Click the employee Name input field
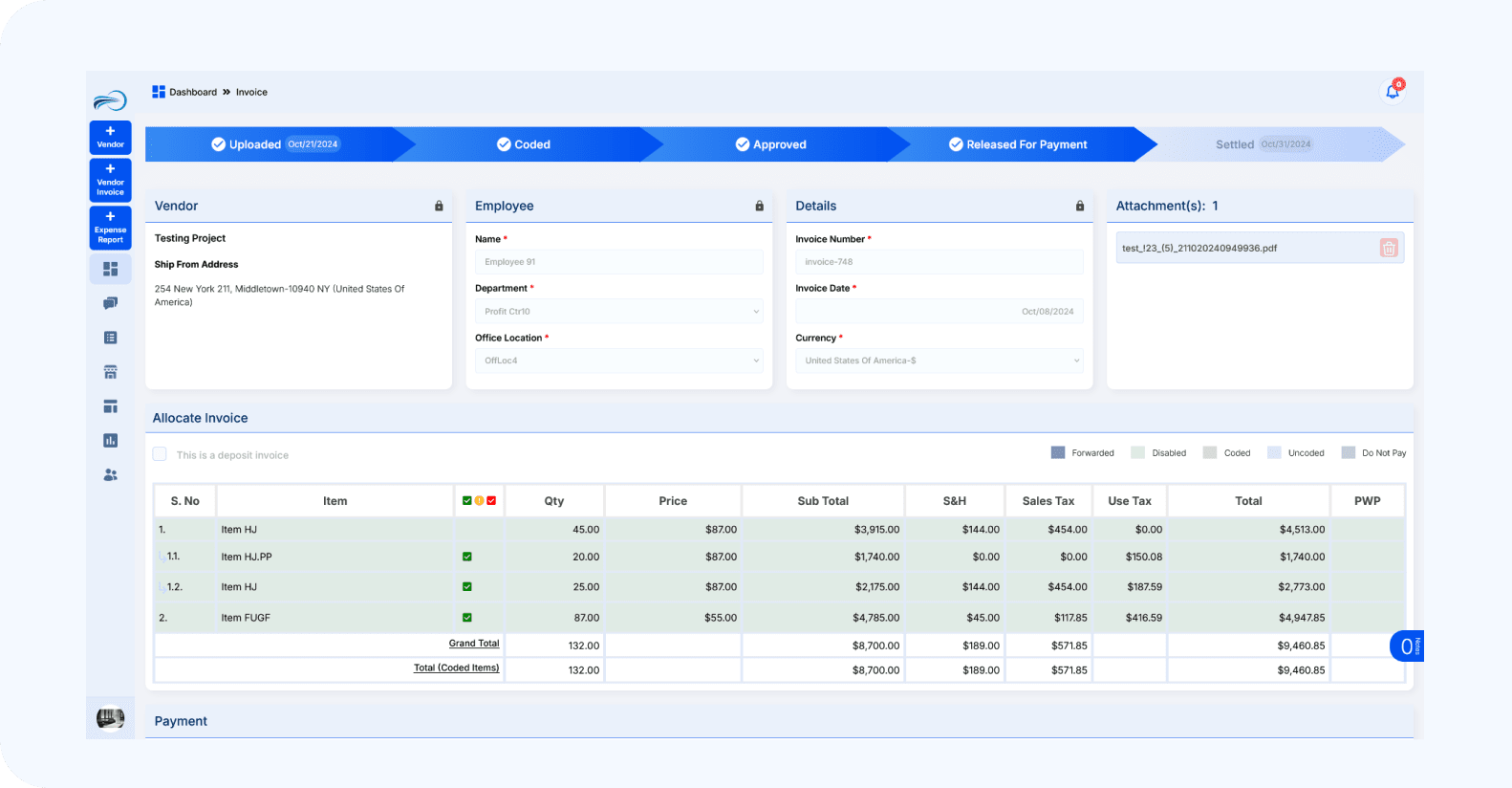The image size is (1512, 788). (x=619, y=262)
